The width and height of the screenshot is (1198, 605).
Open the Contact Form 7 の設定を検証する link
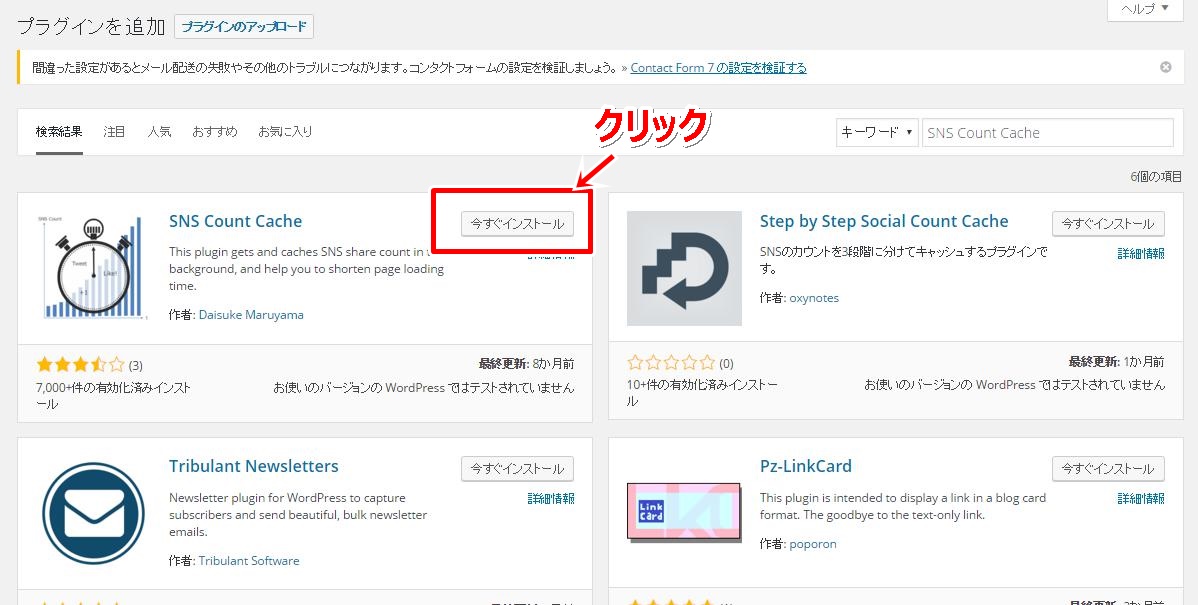click(x=718, y=67)
